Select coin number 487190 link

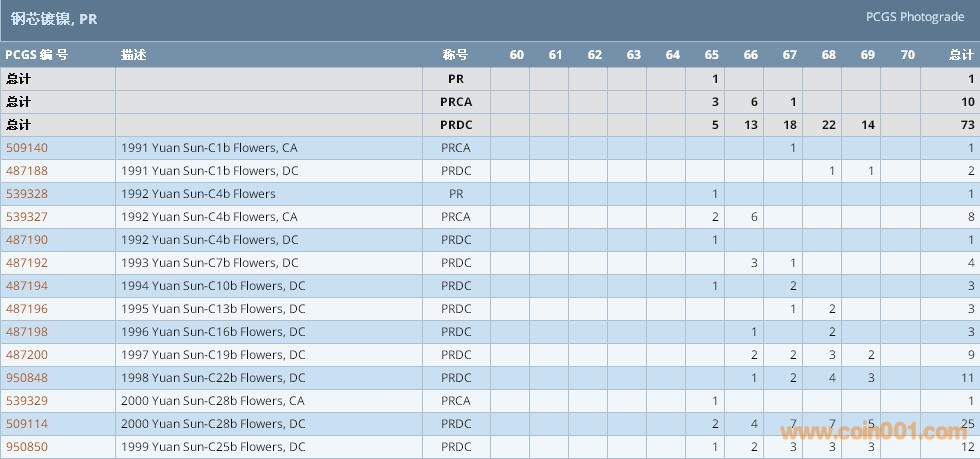(x=26, y=240)
